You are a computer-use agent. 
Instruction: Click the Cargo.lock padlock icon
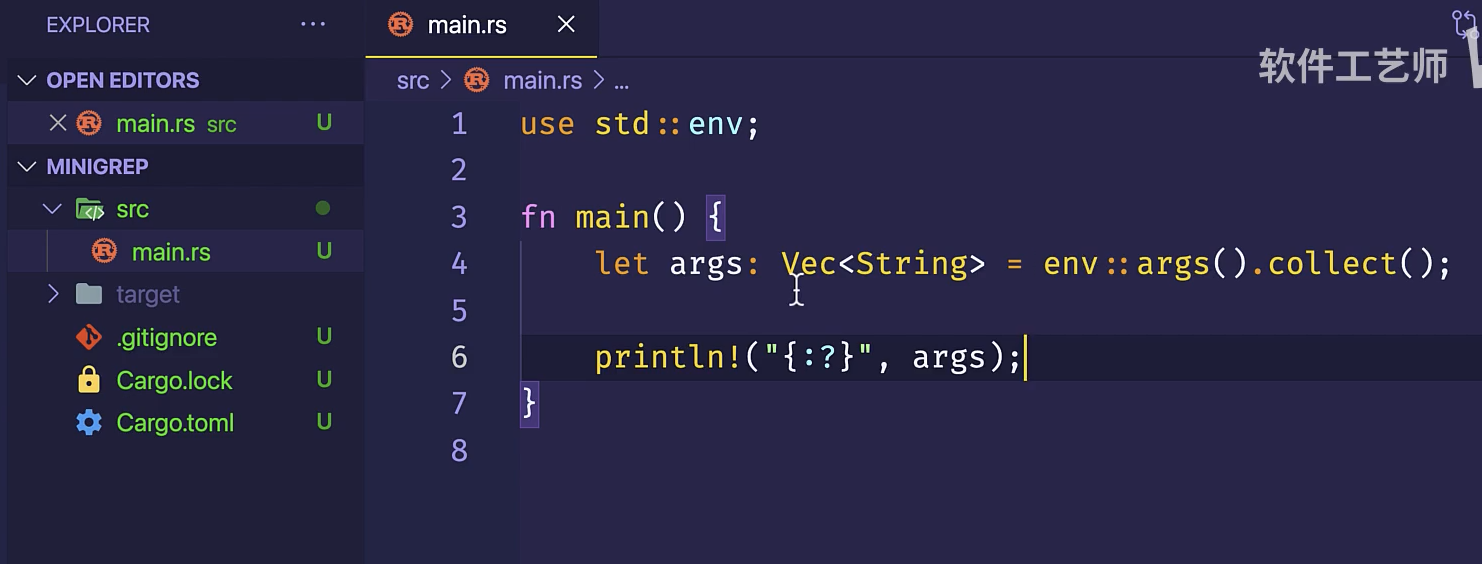(x=89, y=381)
